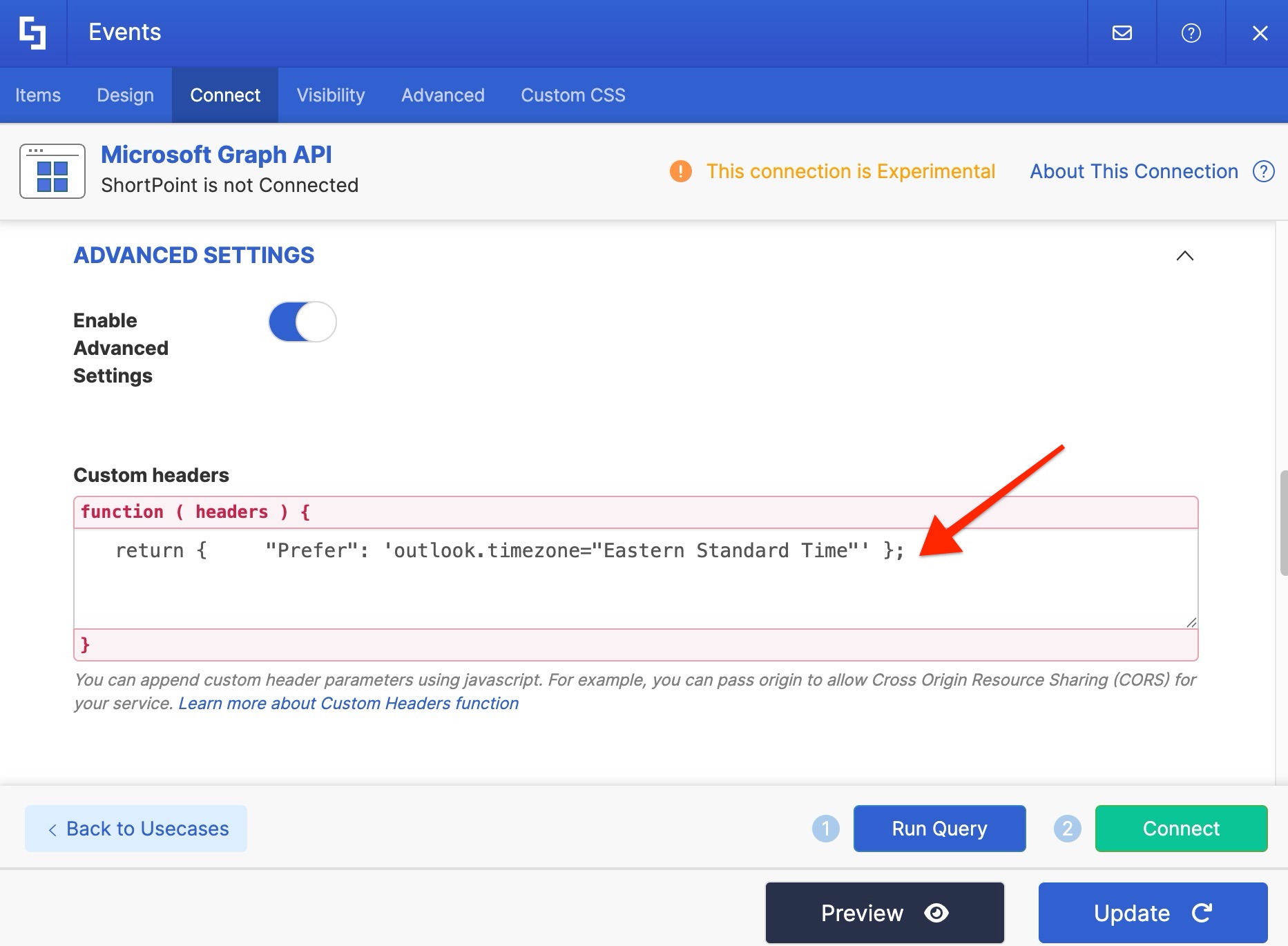Click the green Connect button
This screenshot has height=946, width=1288.
[1181, 829]
